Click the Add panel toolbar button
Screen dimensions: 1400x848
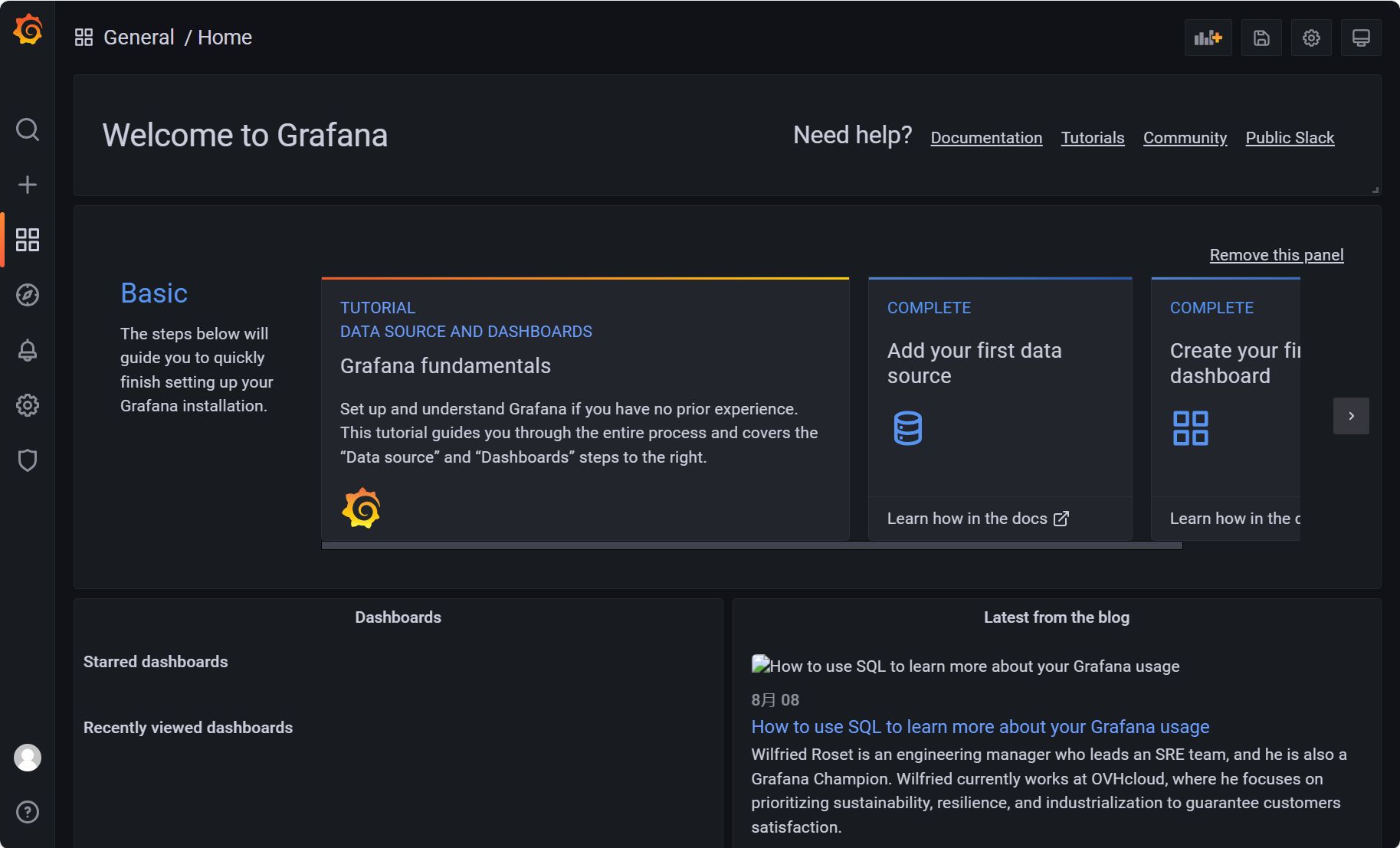[1208, 38]
